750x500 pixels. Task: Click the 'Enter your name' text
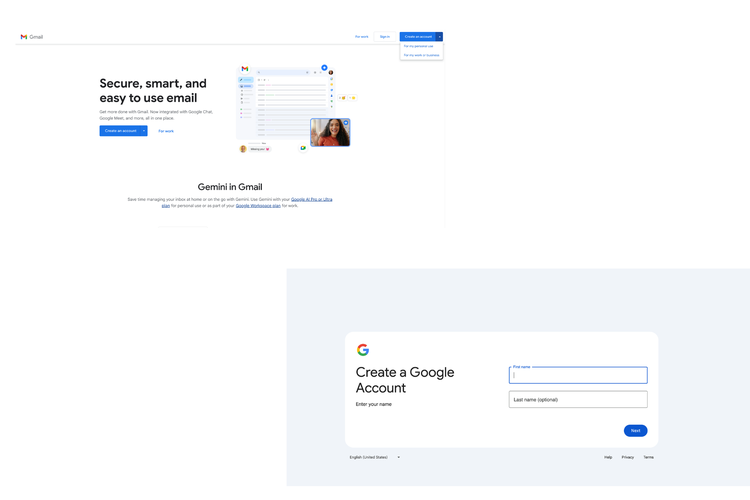[374, 404]
